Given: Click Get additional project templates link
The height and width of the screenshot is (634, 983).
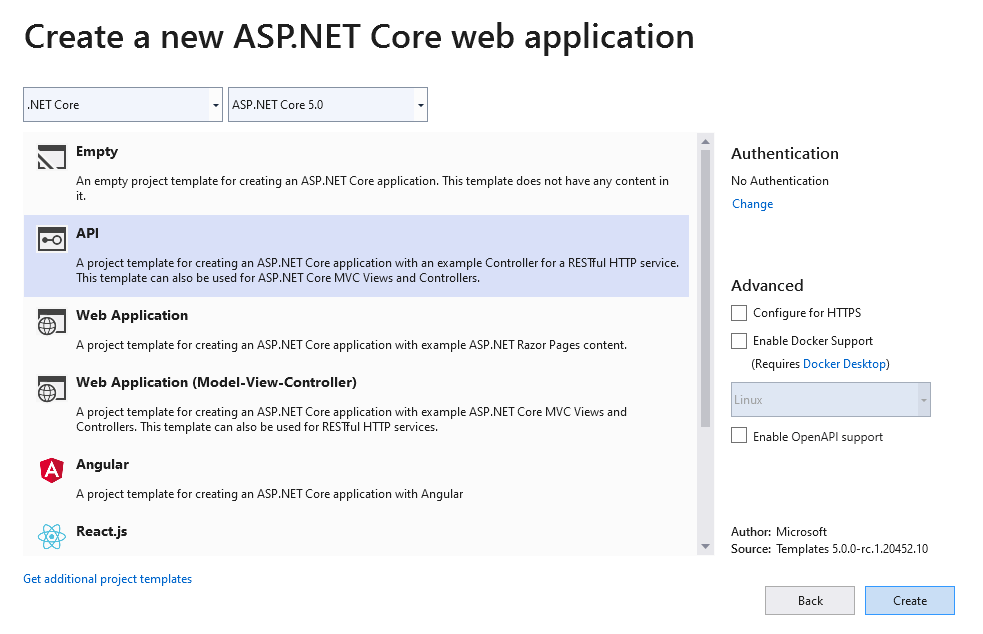Looking at the screenshot, I should tap(108, 579).
